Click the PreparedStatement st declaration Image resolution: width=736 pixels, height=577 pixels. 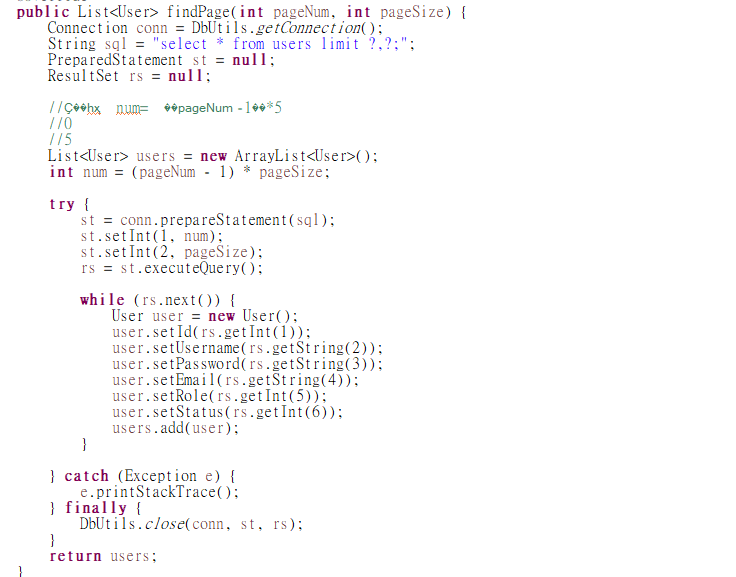(x=161, y=60)
